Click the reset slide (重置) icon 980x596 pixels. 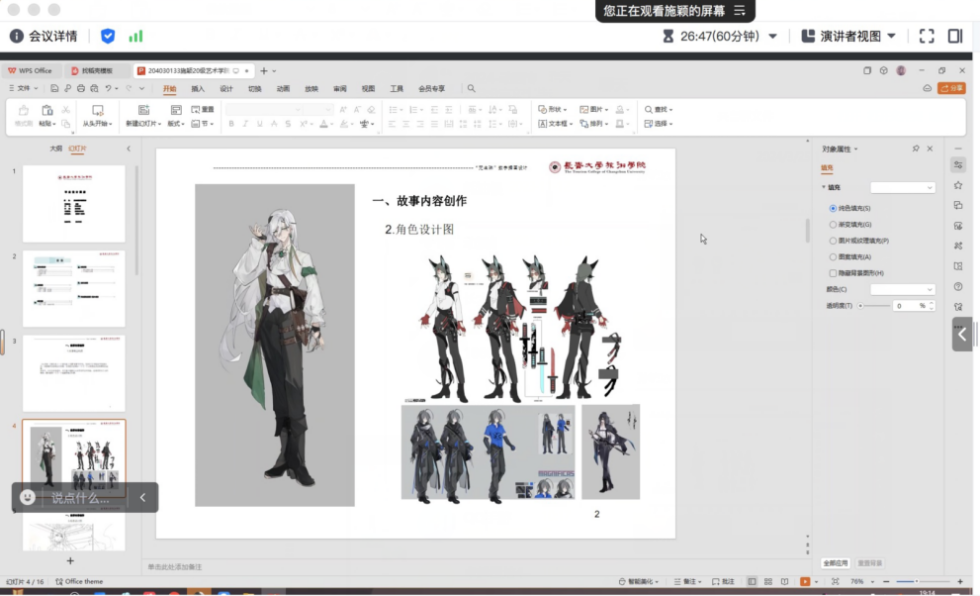pyautogui.click(x=202, y=109)
